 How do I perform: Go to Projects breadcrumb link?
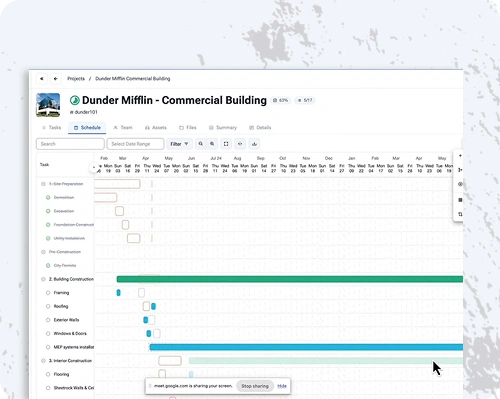pos(76,79)
